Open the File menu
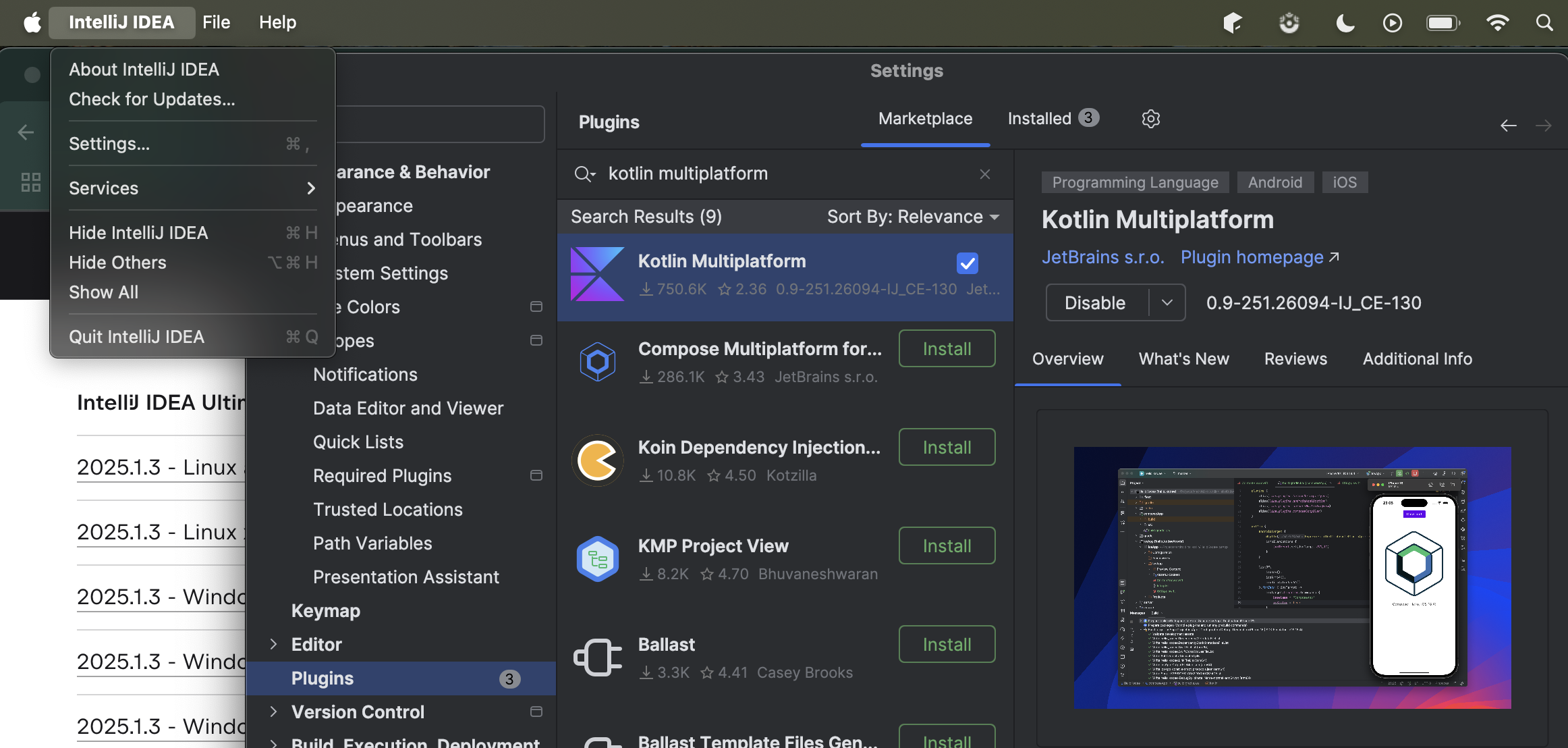Image resolution: width=1568 pixels, height=748 pixels. [217, 22]
